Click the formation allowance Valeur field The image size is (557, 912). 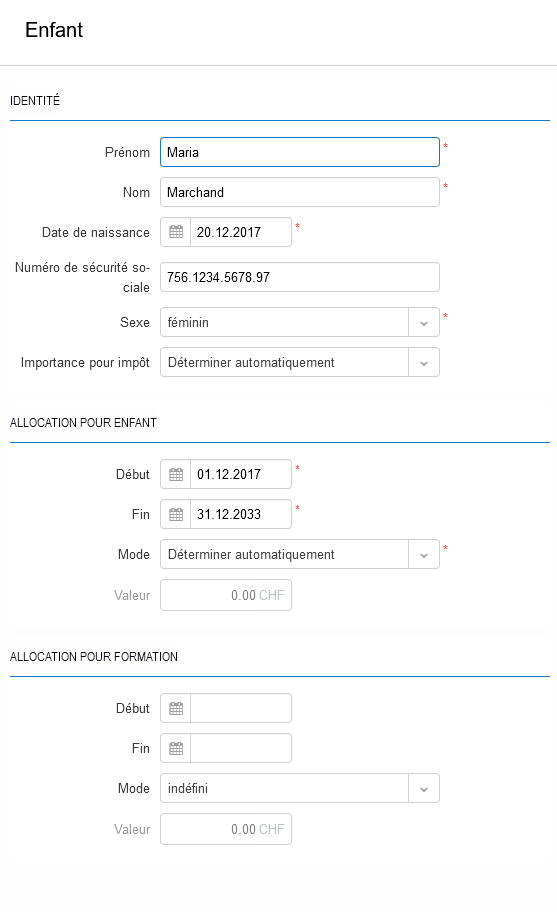[226, 829]
